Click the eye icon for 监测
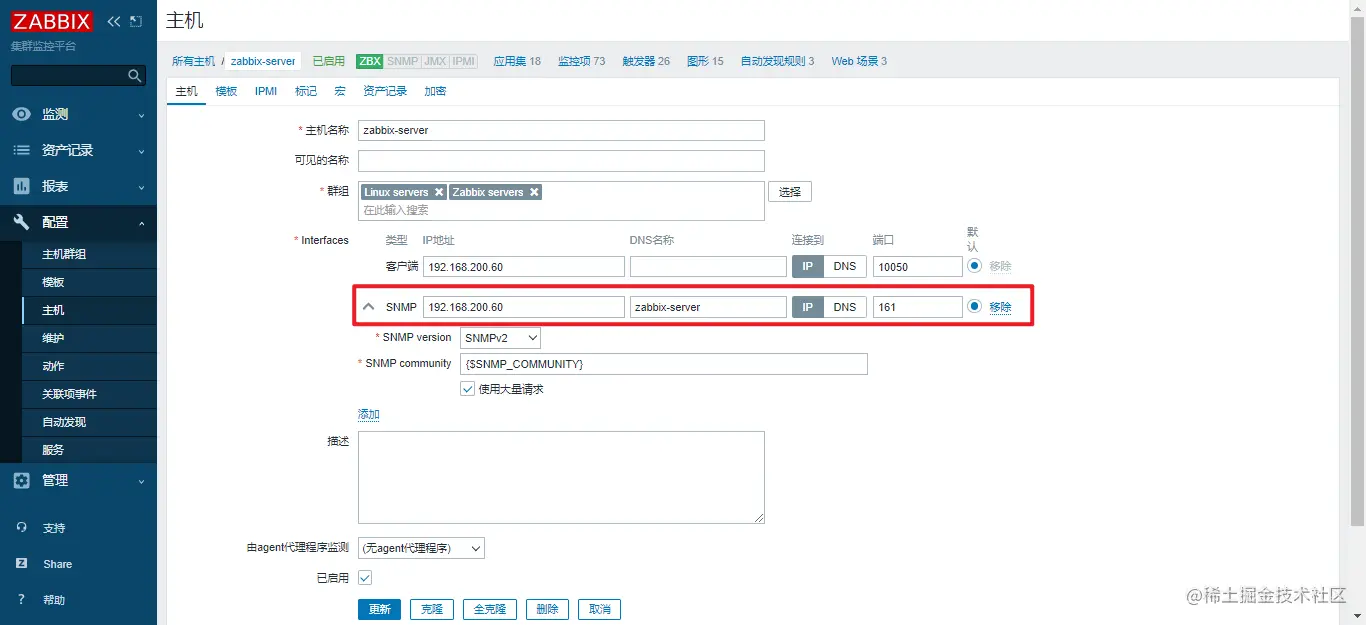This screenshot has width=1366, height=625. tap(22, 114)
